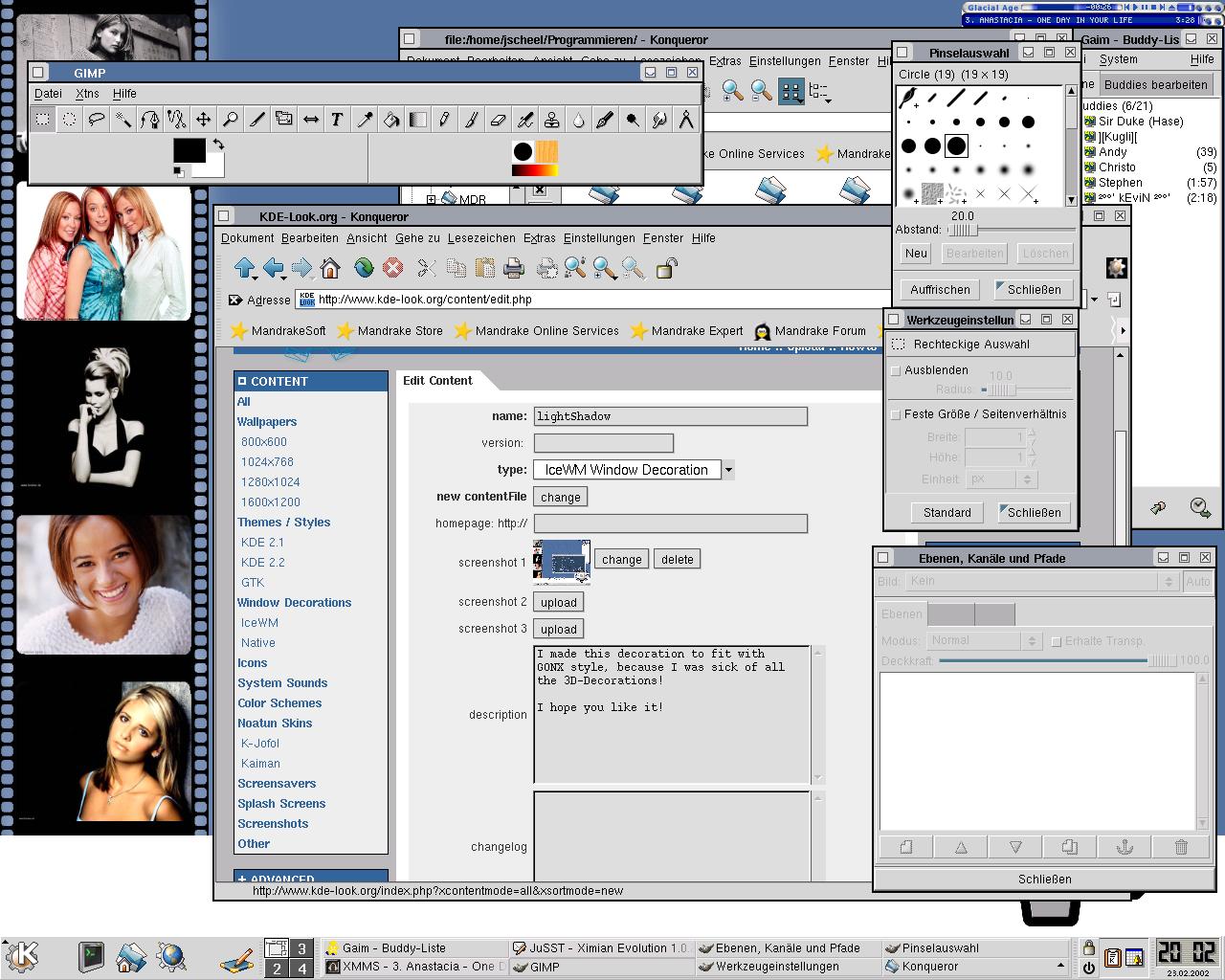
Task: Select the paintbrush tool in GIMP
Action: click(472, 120)
